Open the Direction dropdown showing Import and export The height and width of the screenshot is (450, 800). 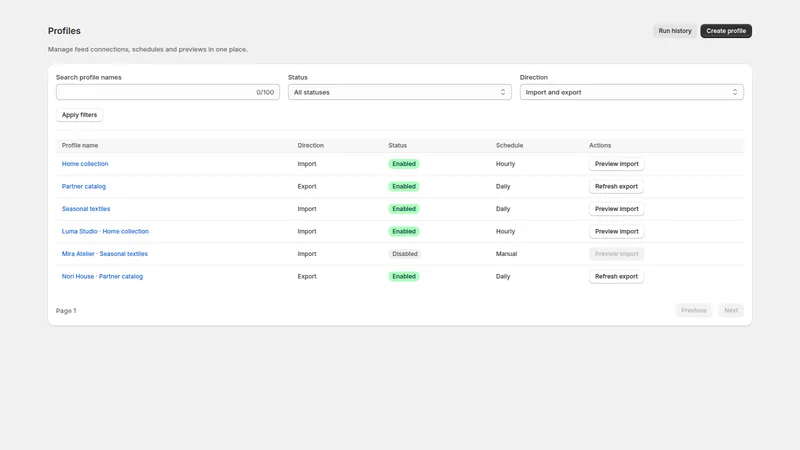point(631,92)
